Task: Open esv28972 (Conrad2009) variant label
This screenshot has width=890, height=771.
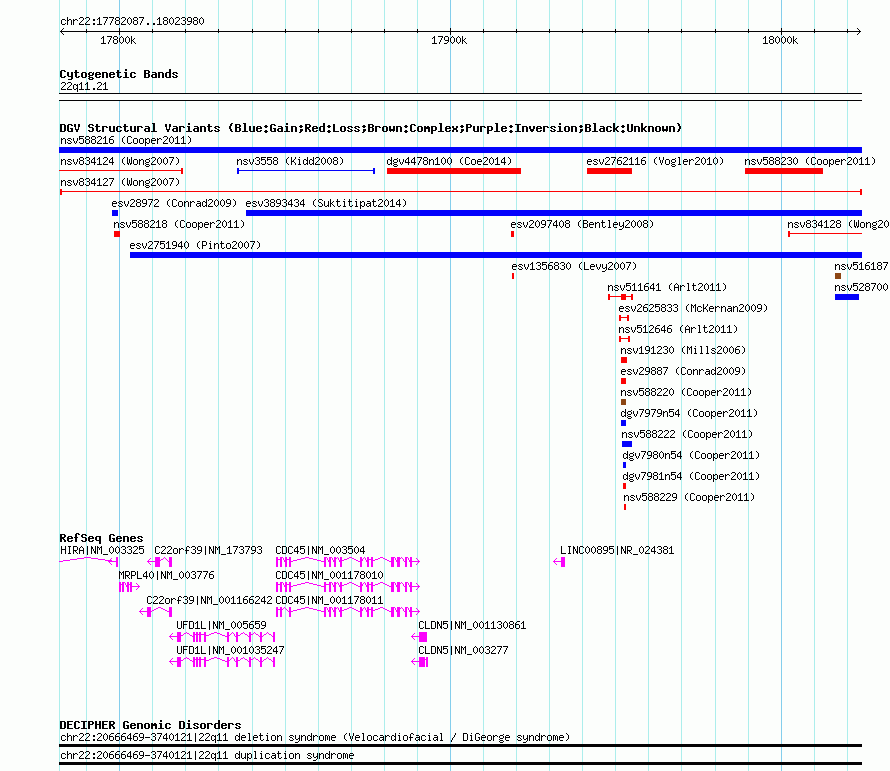Action: (x=174, y=203)
